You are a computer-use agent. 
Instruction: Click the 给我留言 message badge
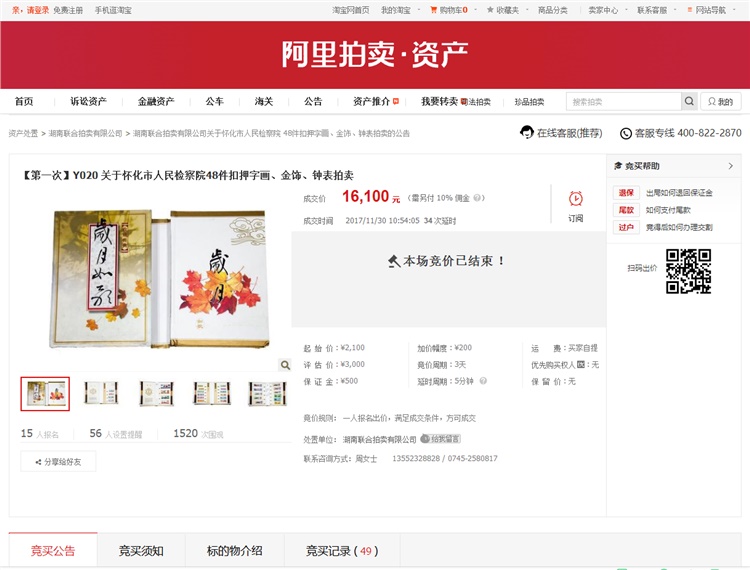tap(440, 439)
